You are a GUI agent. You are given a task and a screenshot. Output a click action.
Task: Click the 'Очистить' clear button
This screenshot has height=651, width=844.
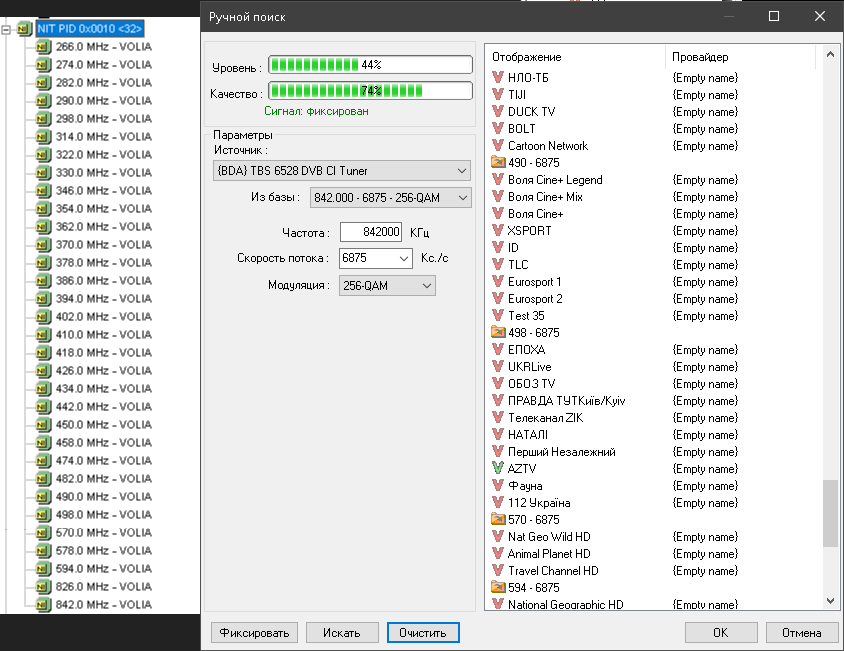pyautogui.click(x=423, y=632)
